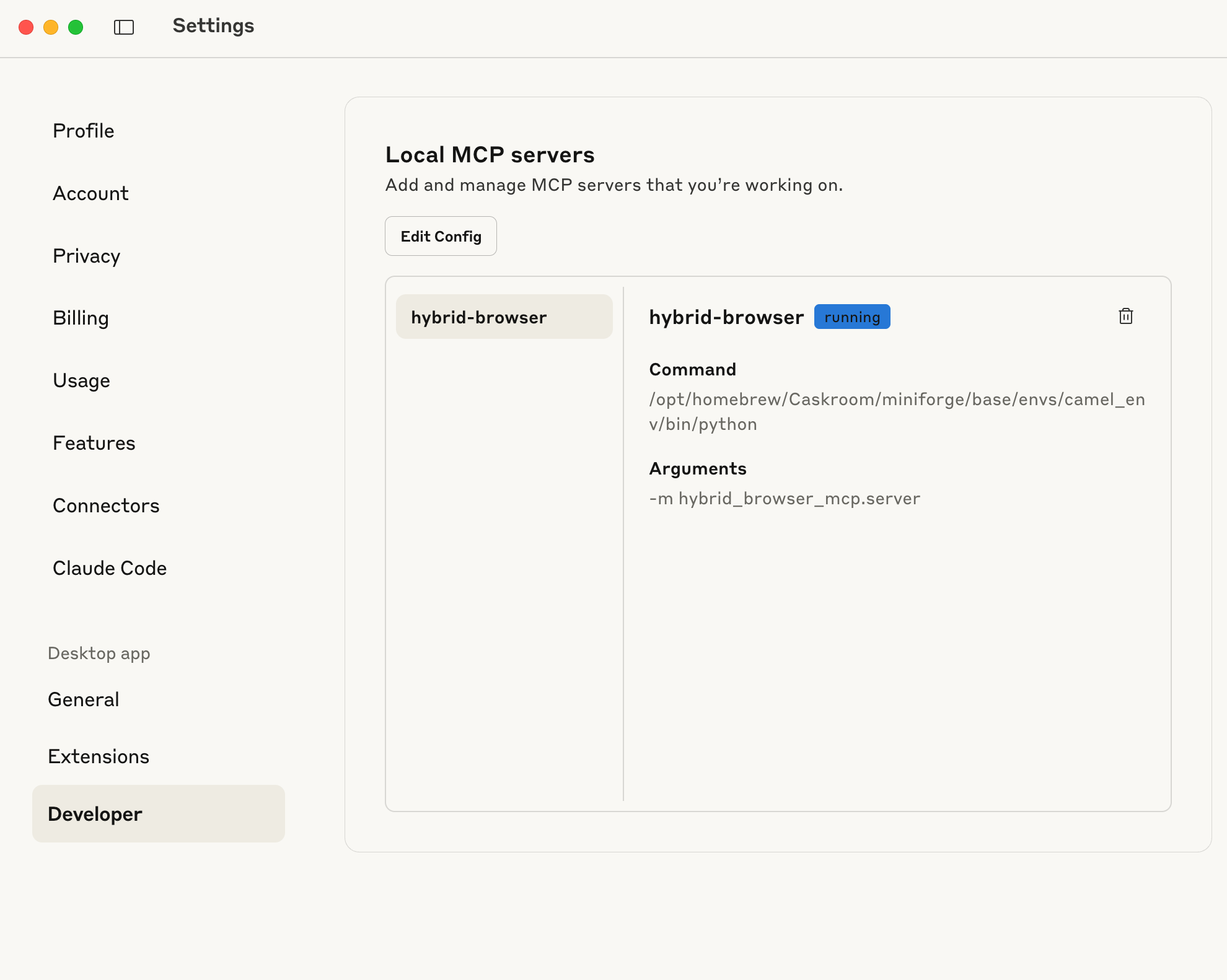Open the Edit Config button

click(x=441, y=236)
